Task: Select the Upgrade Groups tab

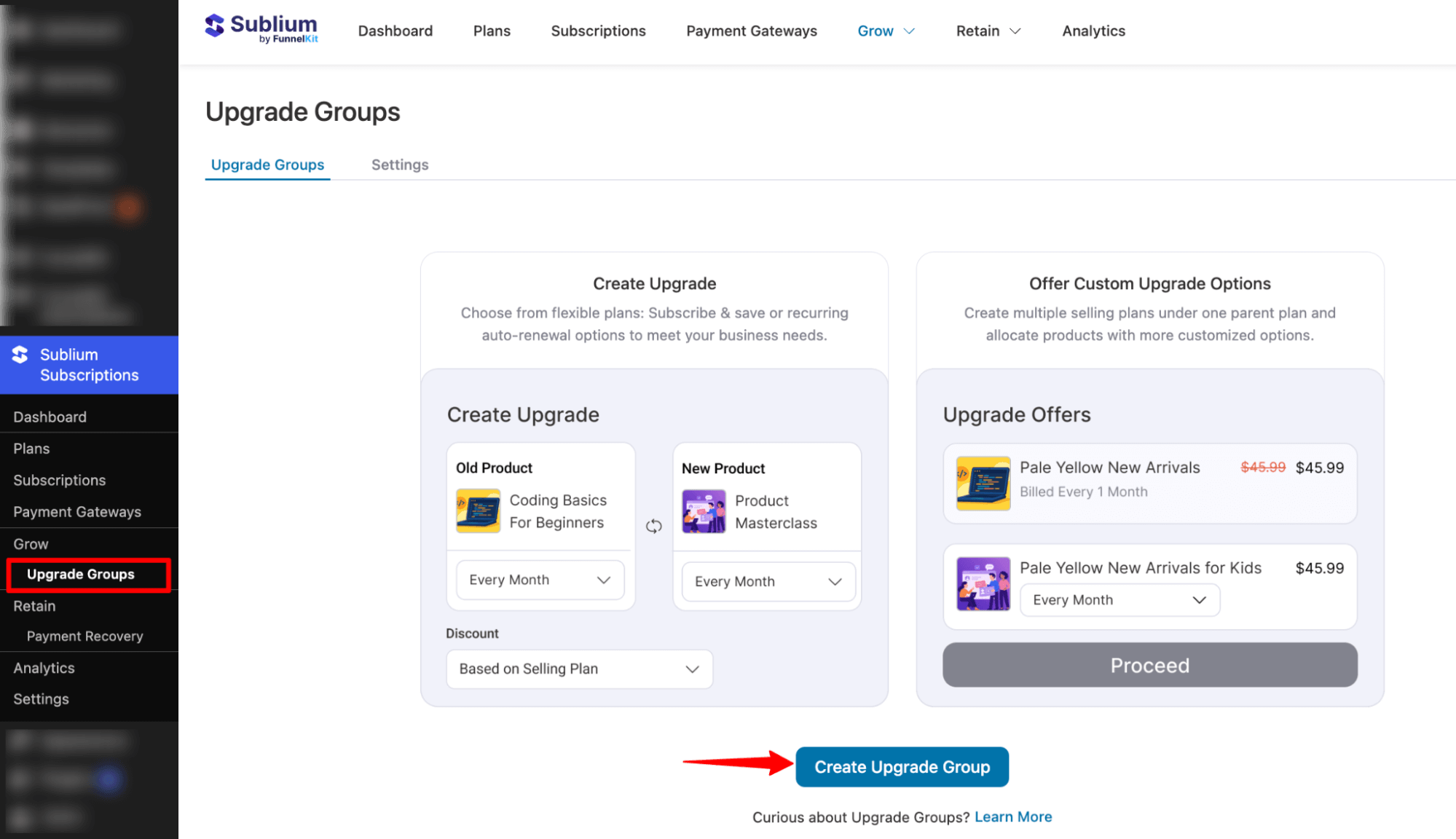Action: coord(267,165)
